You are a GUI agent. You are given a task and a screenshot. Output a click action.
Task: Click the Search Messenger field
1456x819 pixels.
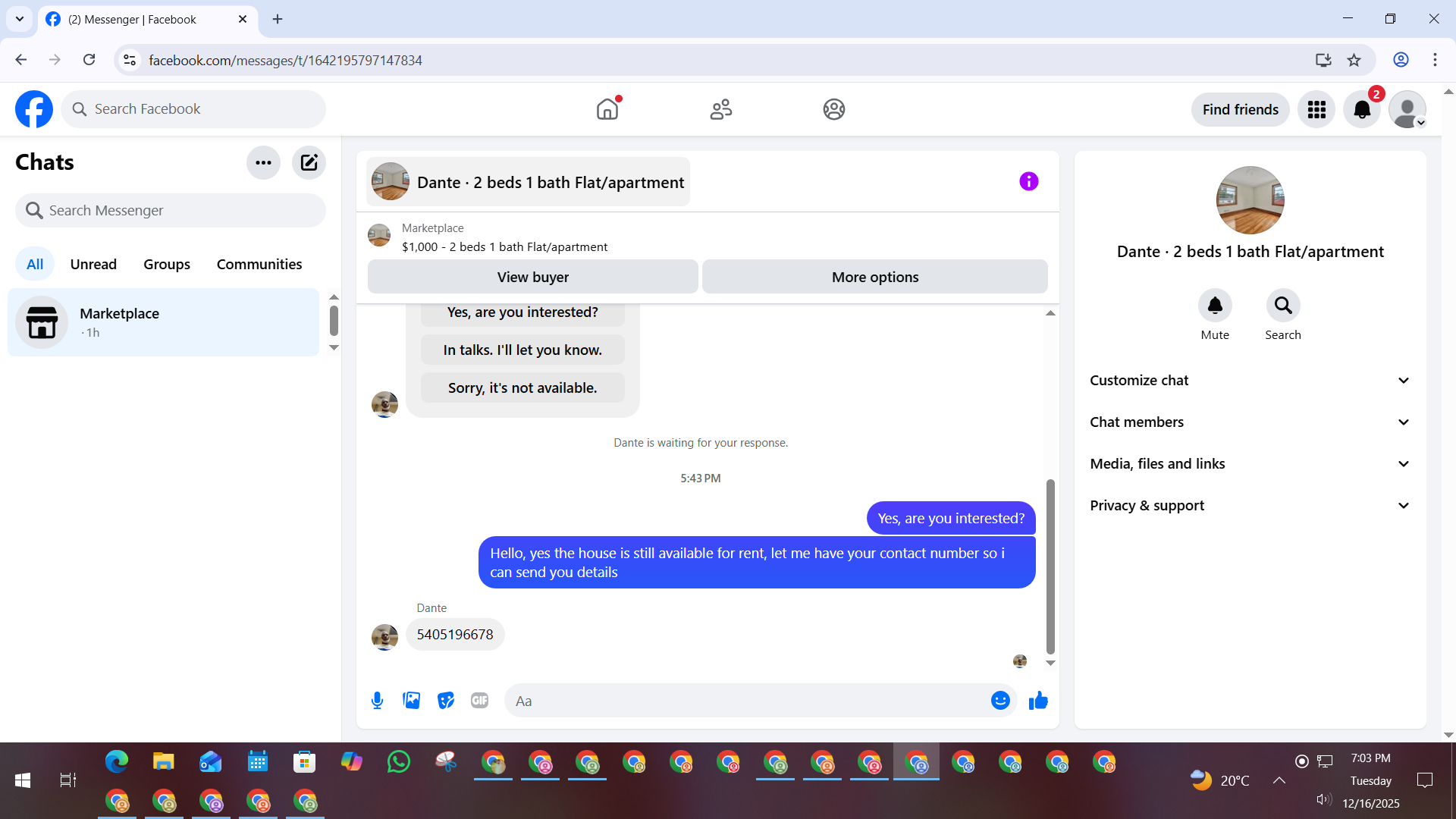coord(171,210)
